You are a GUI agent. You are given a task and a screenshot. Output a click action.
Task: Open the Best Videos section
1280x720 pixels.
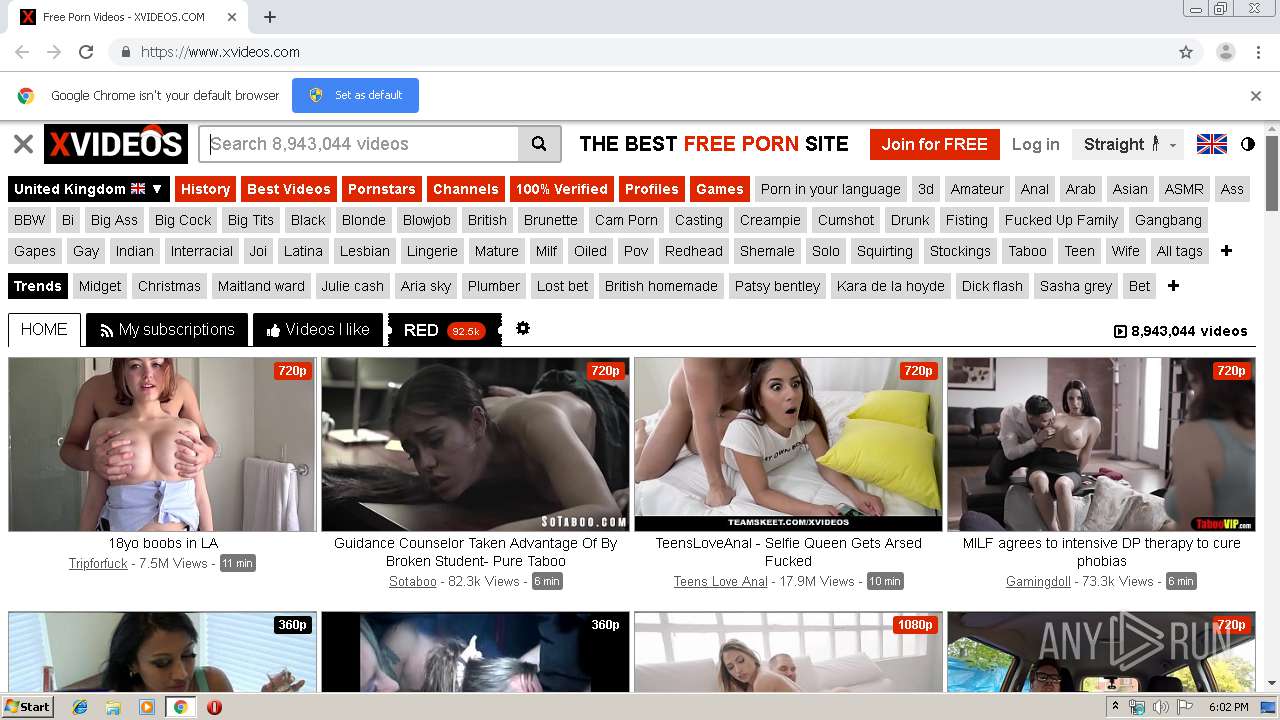coord(289,189)
